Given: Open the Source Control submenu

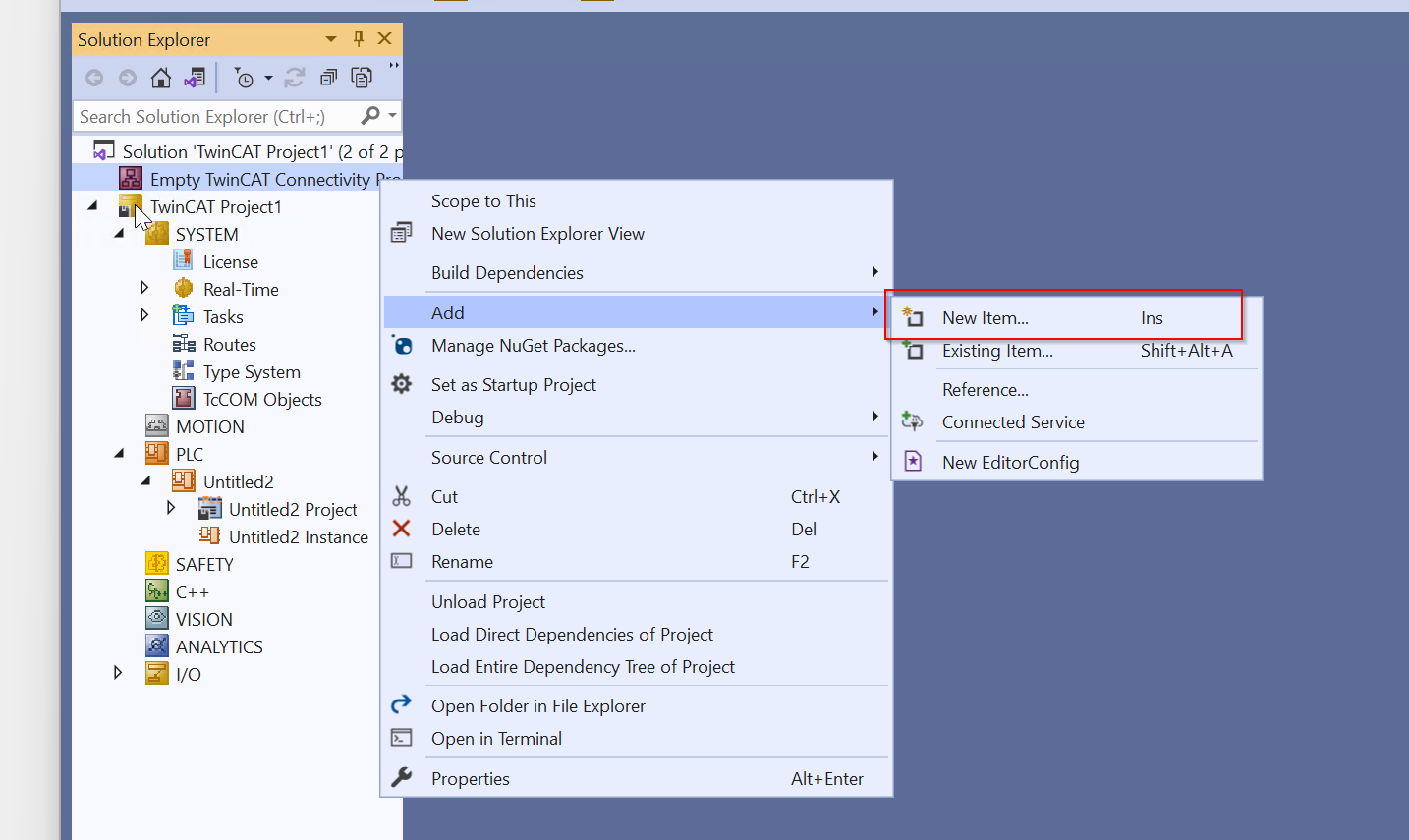Looking at the screenshot, I should coord(637,458).
